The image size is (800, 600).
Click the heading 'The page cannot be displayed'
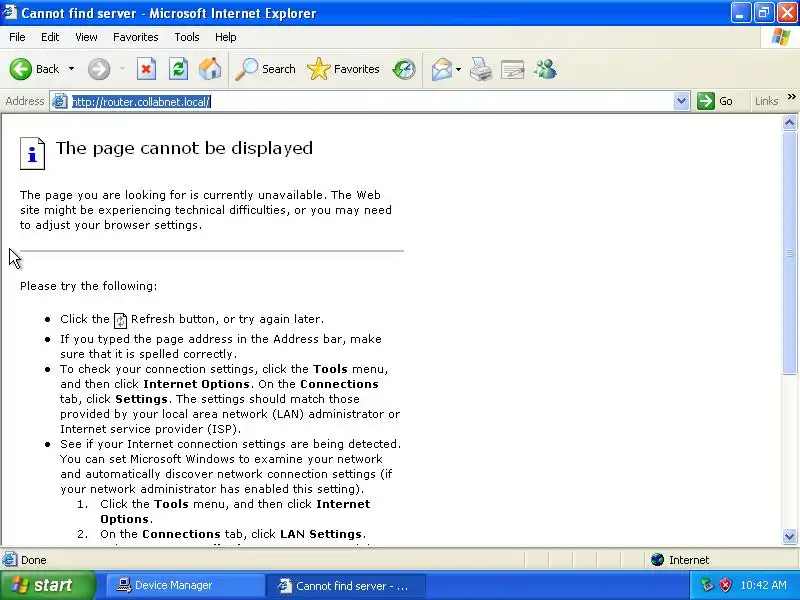(184, 148)
